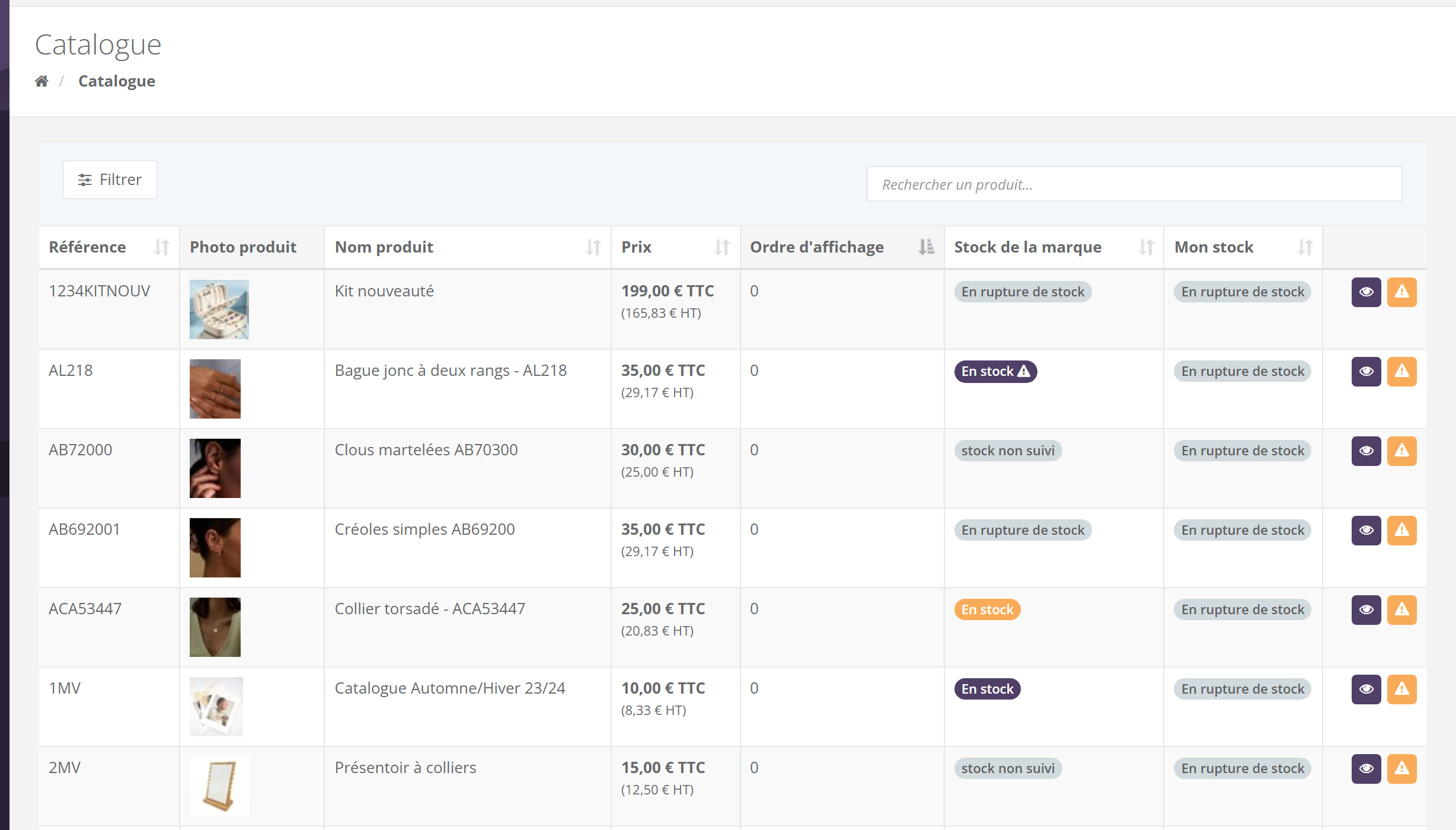Screen dimensions: 1456x830
Task: View Présentoir à colliers with eye icon
Action: tap(1366, 769)
